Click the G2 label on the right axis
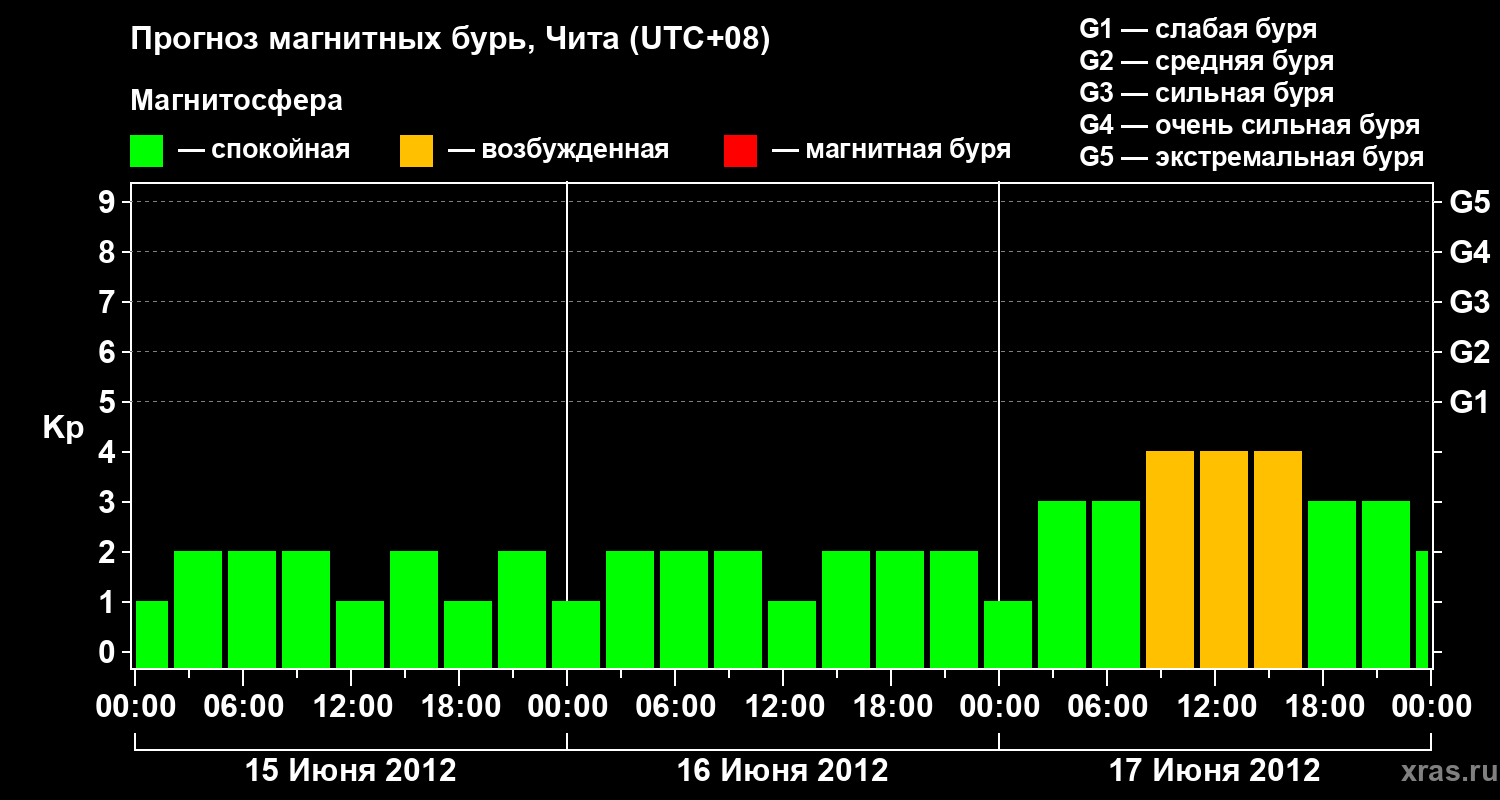This screenshot has height=800, width=1500. pos(1469,353)
